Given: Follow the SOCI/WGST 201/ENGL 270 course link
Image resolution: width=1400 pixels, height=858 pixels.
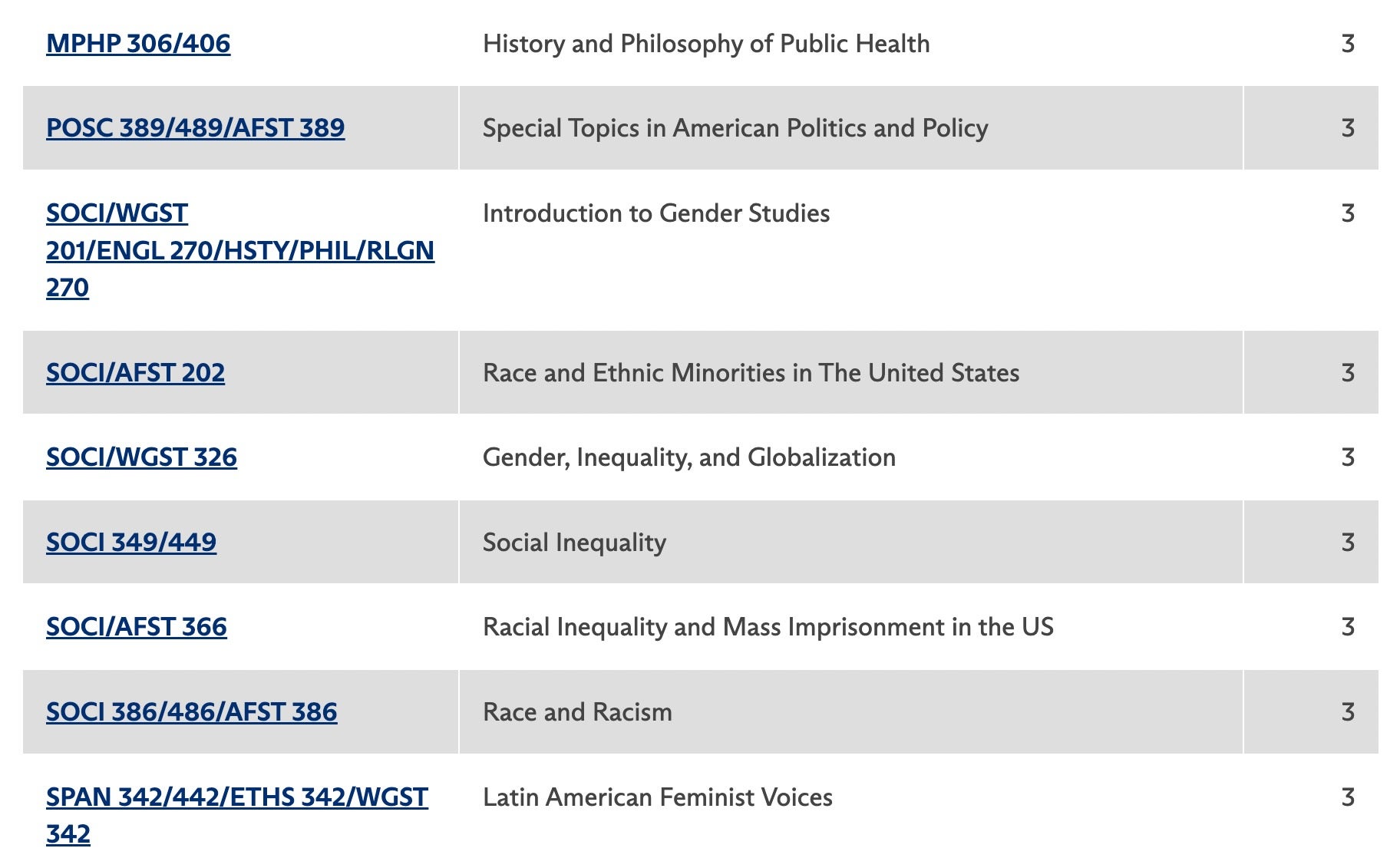Looking at the screenshot, I should tap(239, 250).
